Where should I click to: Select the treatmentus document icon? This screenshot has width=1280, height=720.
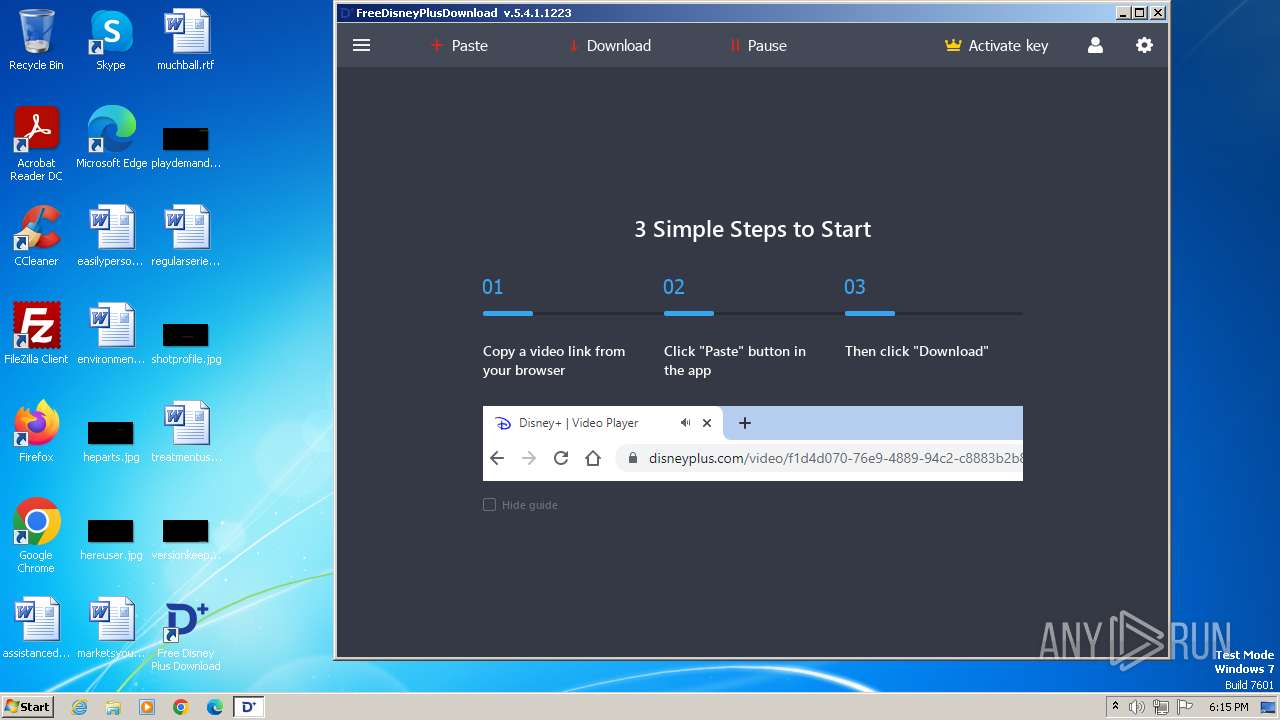[x=186, y=432]
